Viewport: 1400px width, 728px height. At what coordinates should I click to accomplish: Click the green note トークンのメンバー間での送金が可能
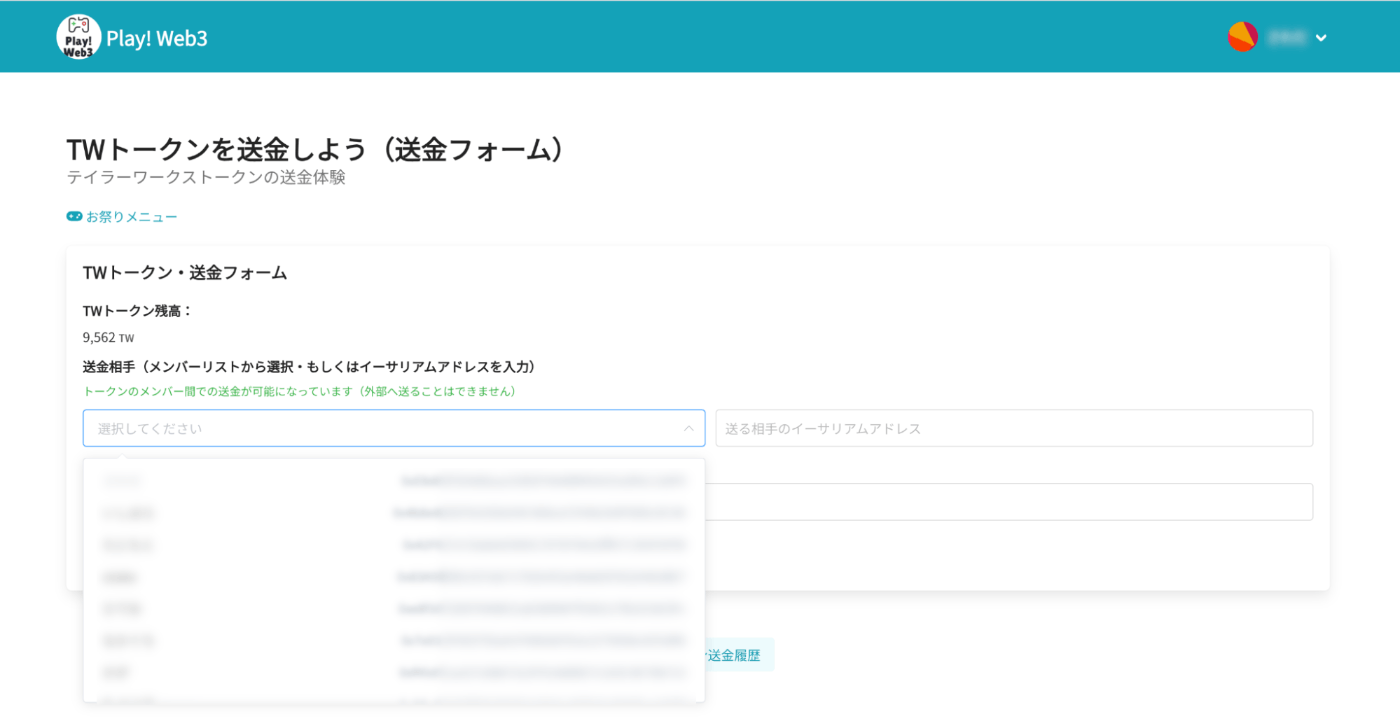[302, 391]
